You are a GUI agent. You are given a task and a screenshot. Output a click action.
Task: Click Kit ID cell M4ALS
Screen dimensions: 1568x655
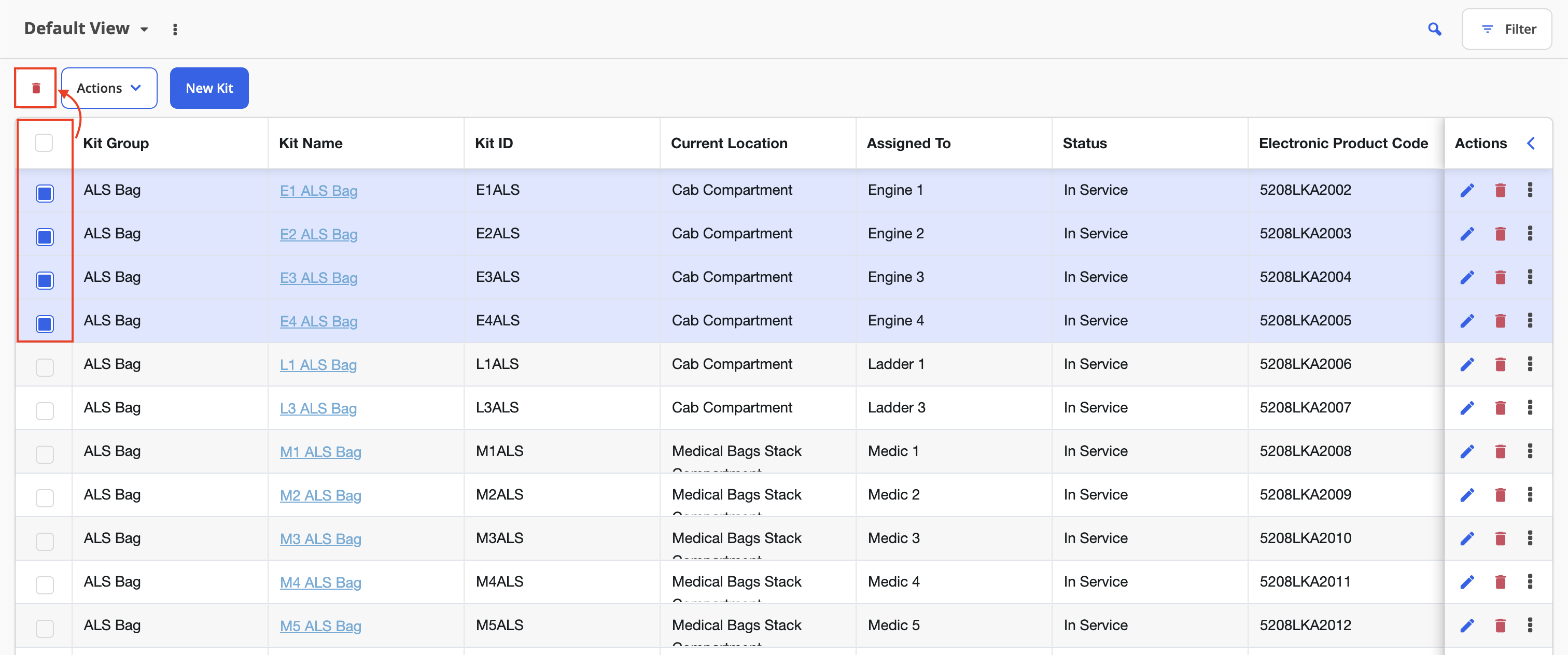(499, 582)
